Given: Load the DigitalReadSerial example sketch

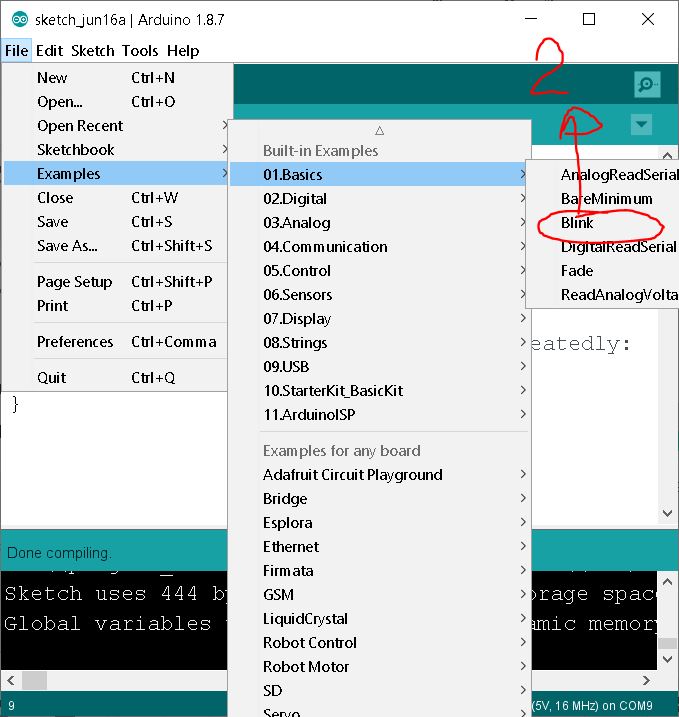Looking at the screenshot, I should [x=603, y=246].
